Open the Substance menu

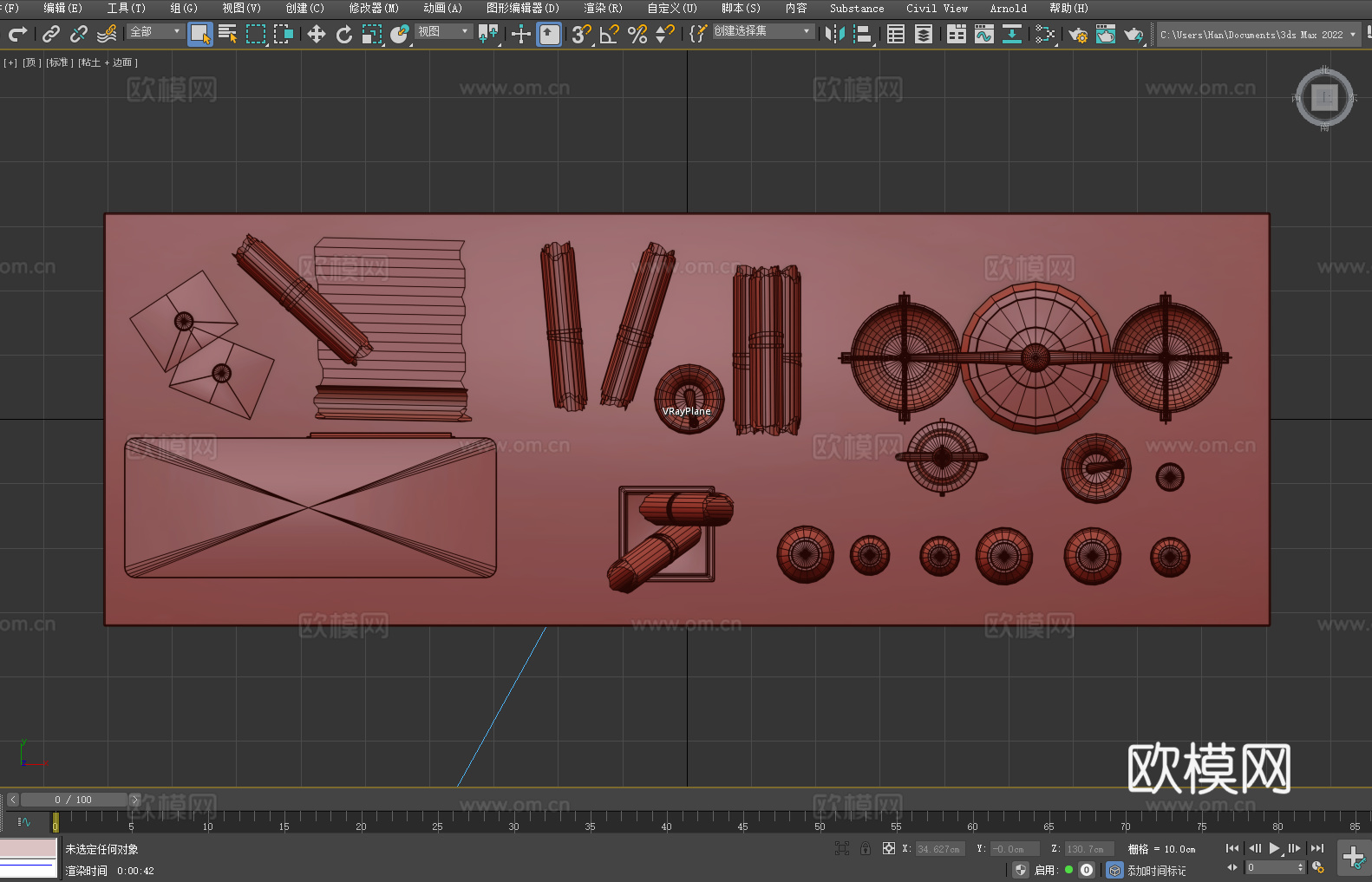857,8
